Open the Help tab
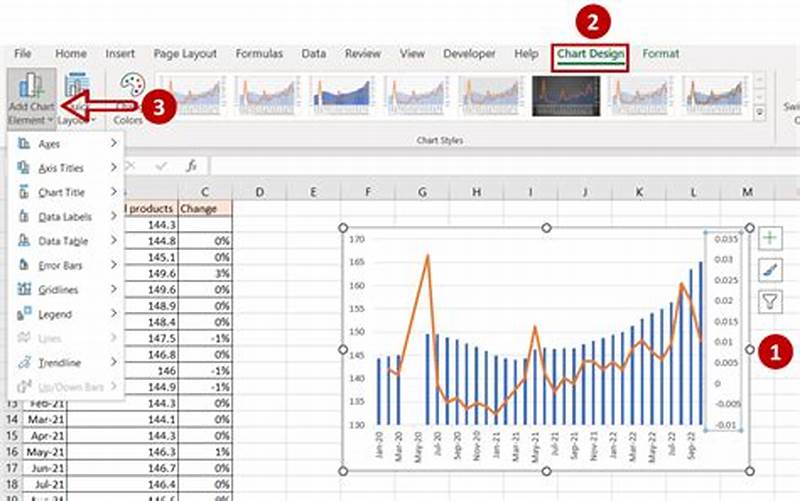The width and height of the screenshot is (800, 501). coord(526,54)
